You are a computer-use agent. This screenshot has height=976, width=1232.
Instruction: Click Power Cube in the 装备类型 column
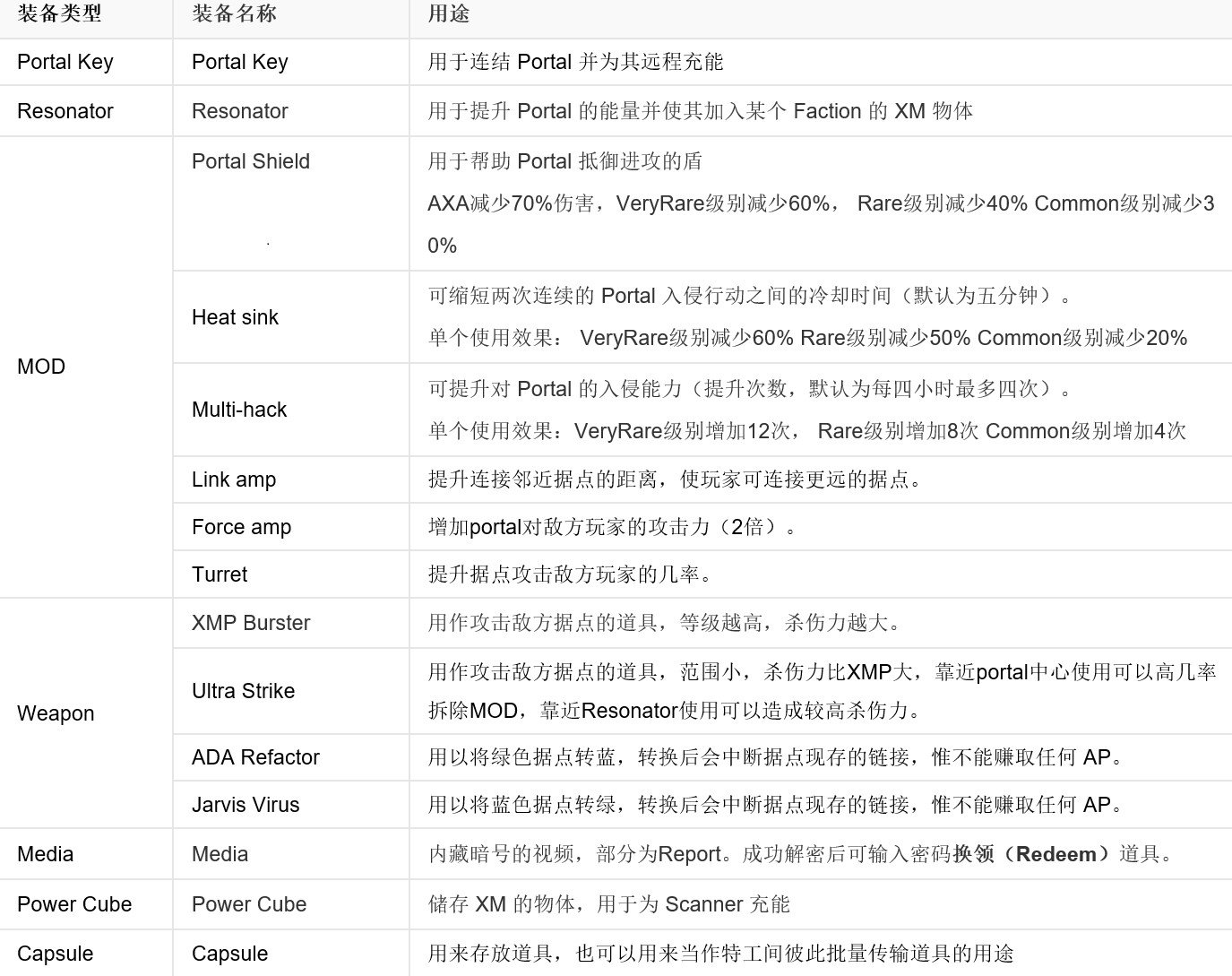(x=74, y=904)
